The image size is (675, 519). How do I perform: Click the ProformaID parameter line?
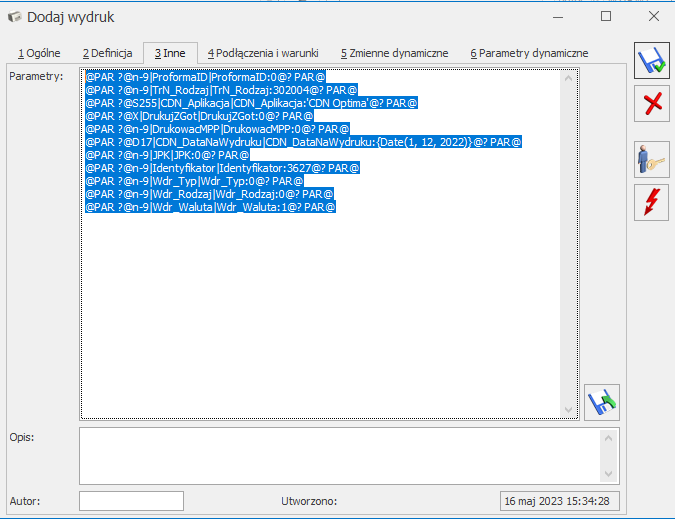pyautogui.click(x=205, y=77)
